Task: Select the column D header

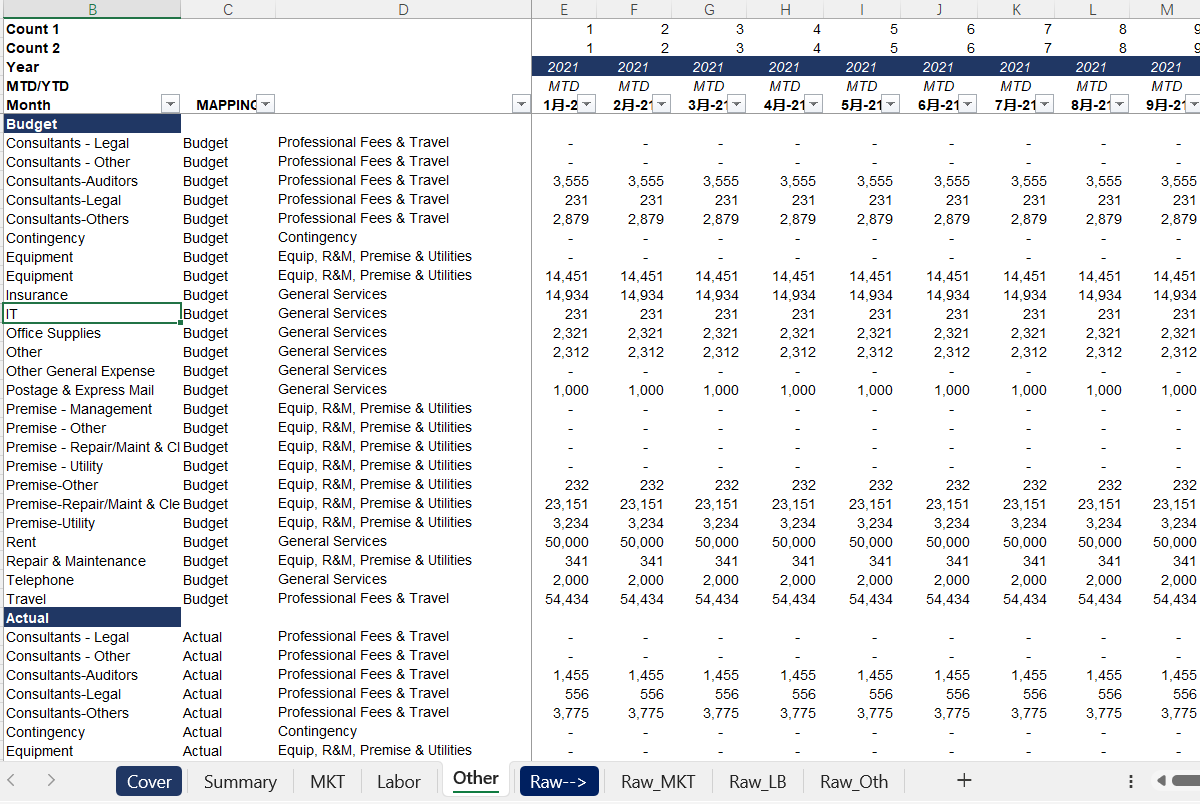Action: coord(403,9)
